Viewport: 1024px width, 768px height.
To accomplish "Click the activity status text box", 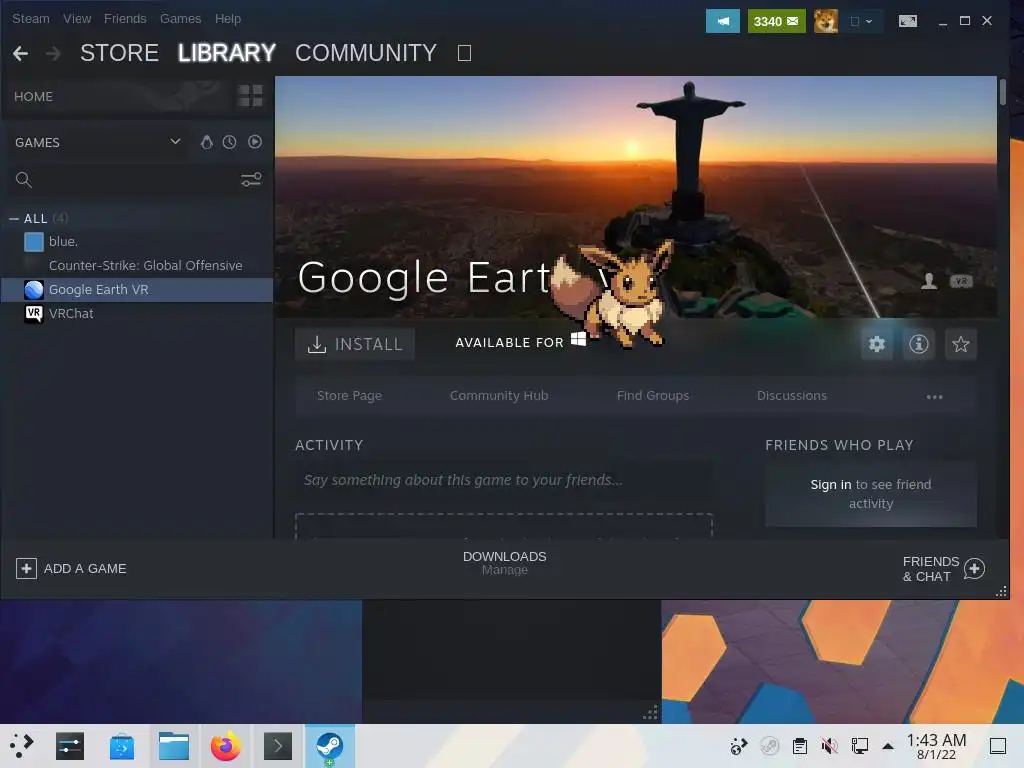I will (x=504, y=480).
